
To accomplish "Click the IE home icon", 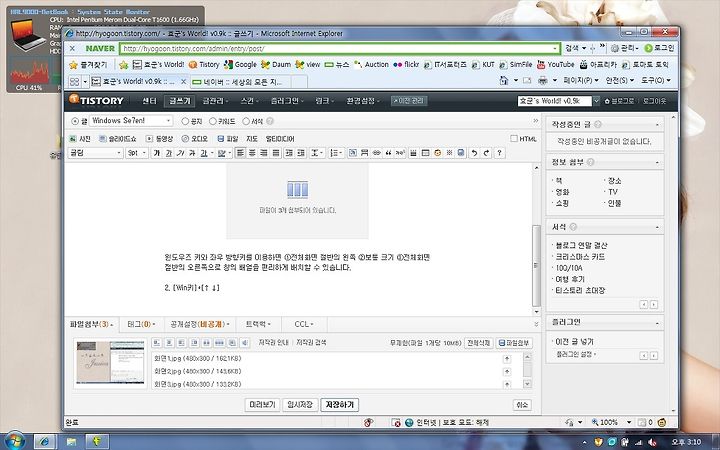I will click(x=504, y=80).
